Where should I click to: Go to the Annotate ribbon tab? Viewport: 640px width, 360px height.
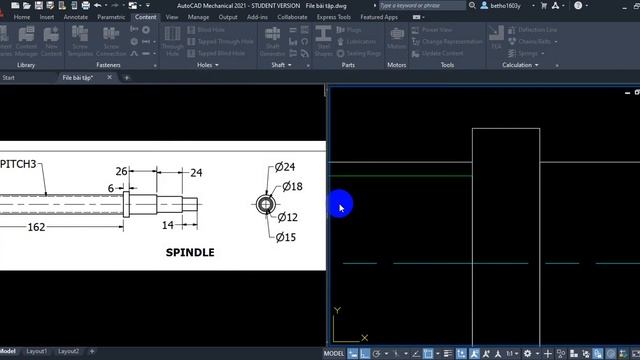tap(76, 17)
